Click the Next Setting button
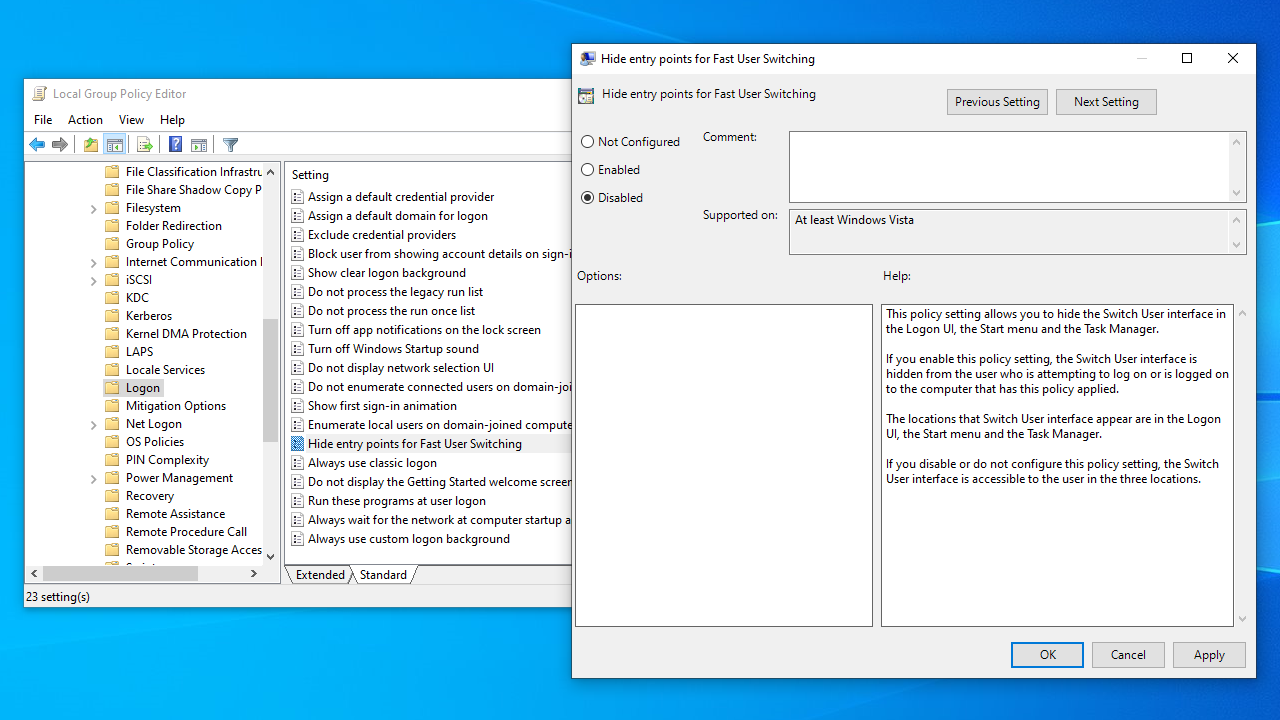The width and height of the screenshot is (1280, 720). click(x=1106, y=102)
